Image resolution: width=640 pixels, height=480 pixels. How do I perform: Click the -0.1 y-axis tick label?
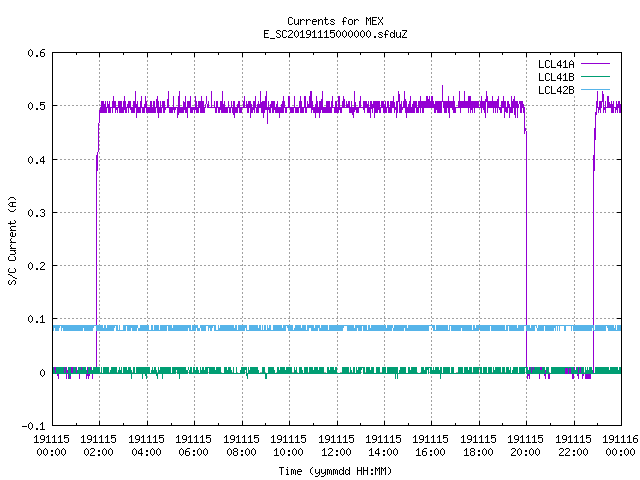(x=33, y=426)
